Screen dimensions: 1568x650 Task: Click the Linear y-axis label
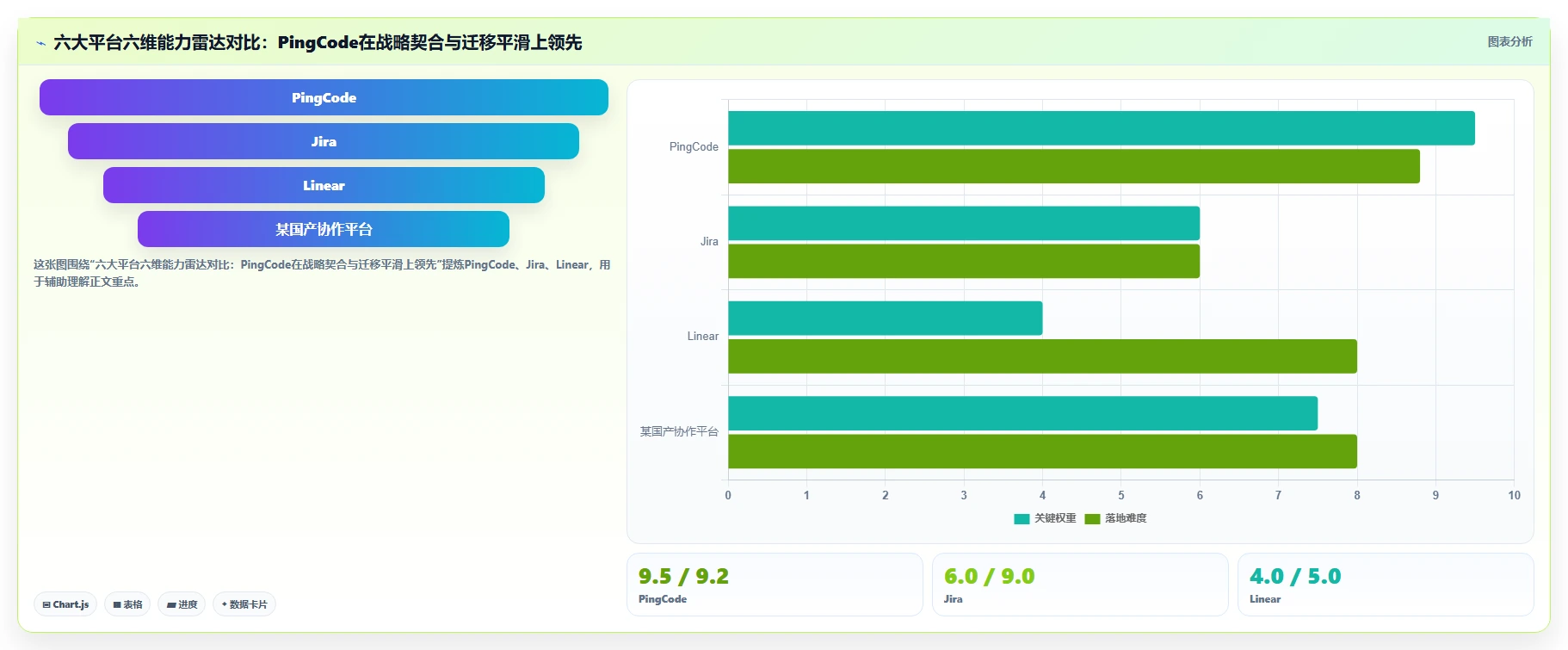tap(702, 337)
